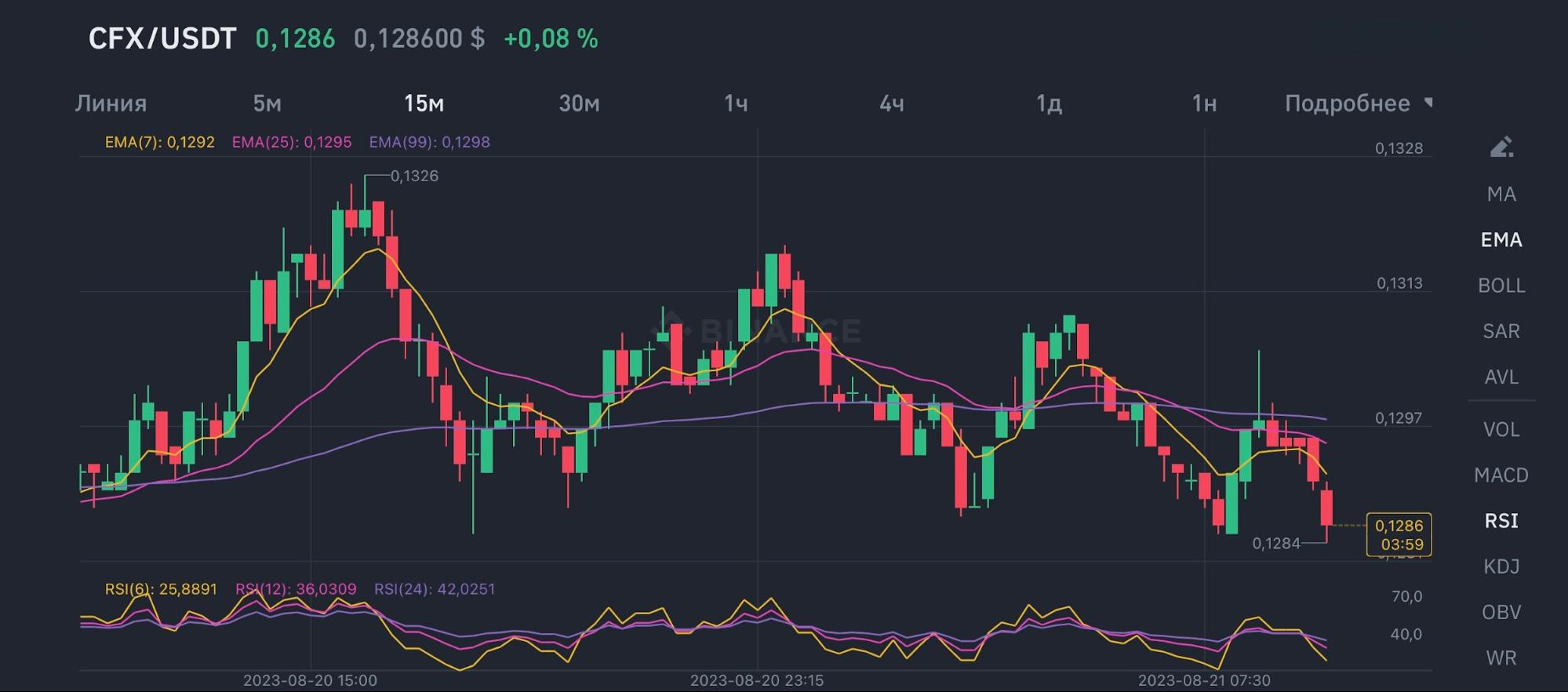The image size is (1568, 692).
Task: Click the 0,128600 $ dollar price
Action: 419,38
